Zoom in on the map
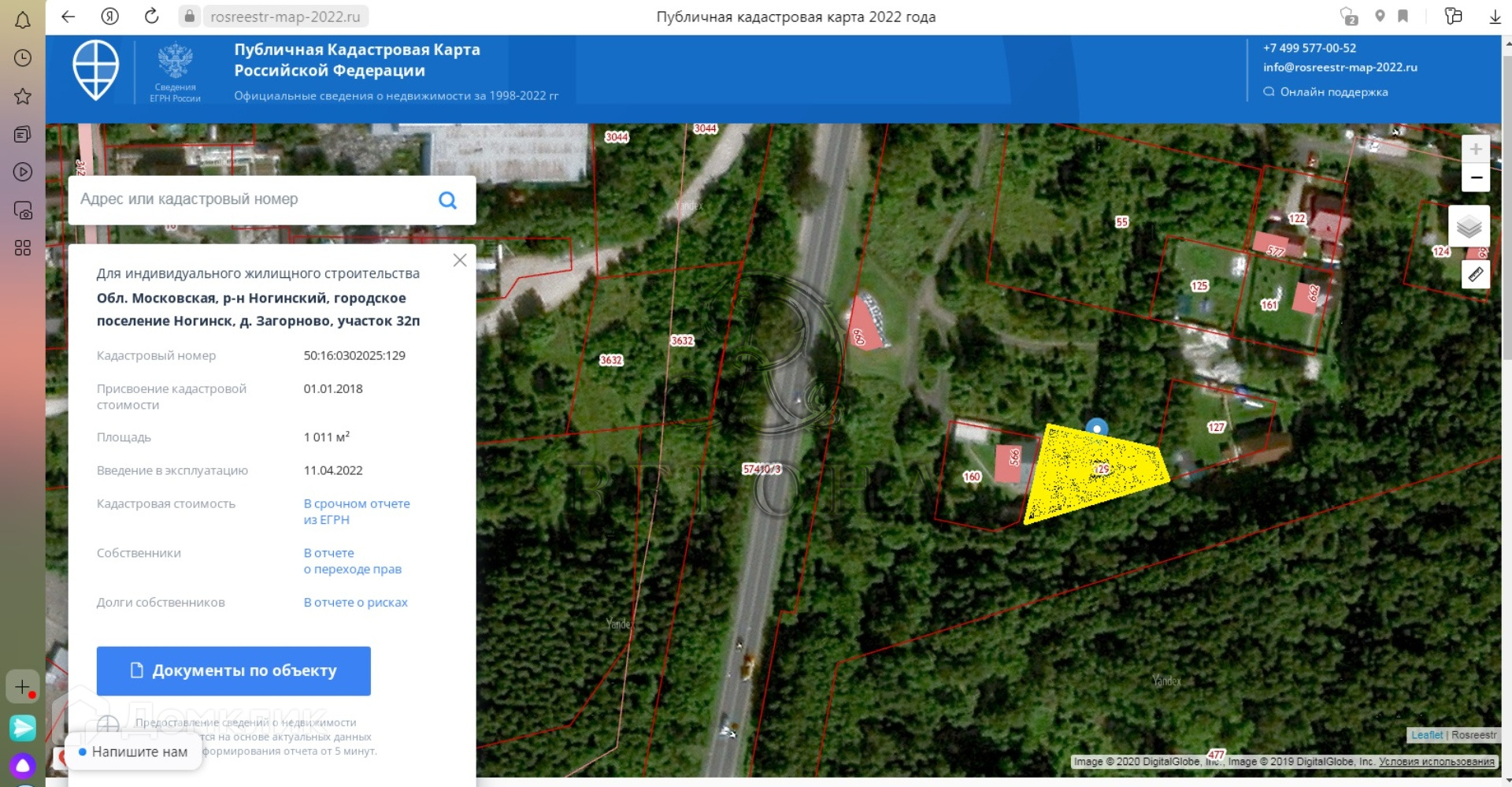The width and height of the screenshot is (1512, 787). pos(1476,149)
